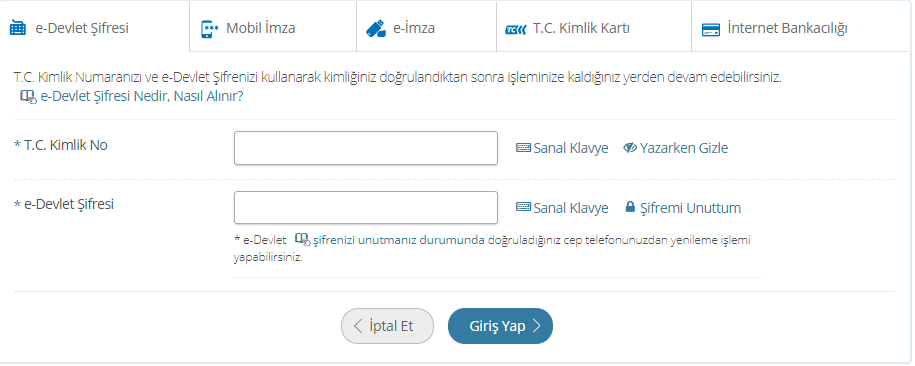Screen dimensions: 915x366
Task: Focus the T.C. Kimlik No input field
Action: (x=366, y=148)
